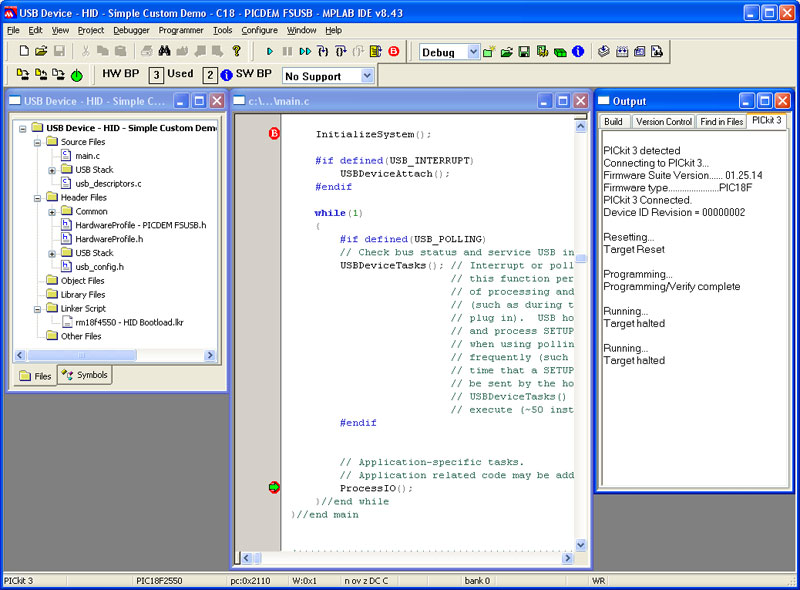Select main.c in the project tree
This screenshot has width=800, height=590.
coord(87,156)
